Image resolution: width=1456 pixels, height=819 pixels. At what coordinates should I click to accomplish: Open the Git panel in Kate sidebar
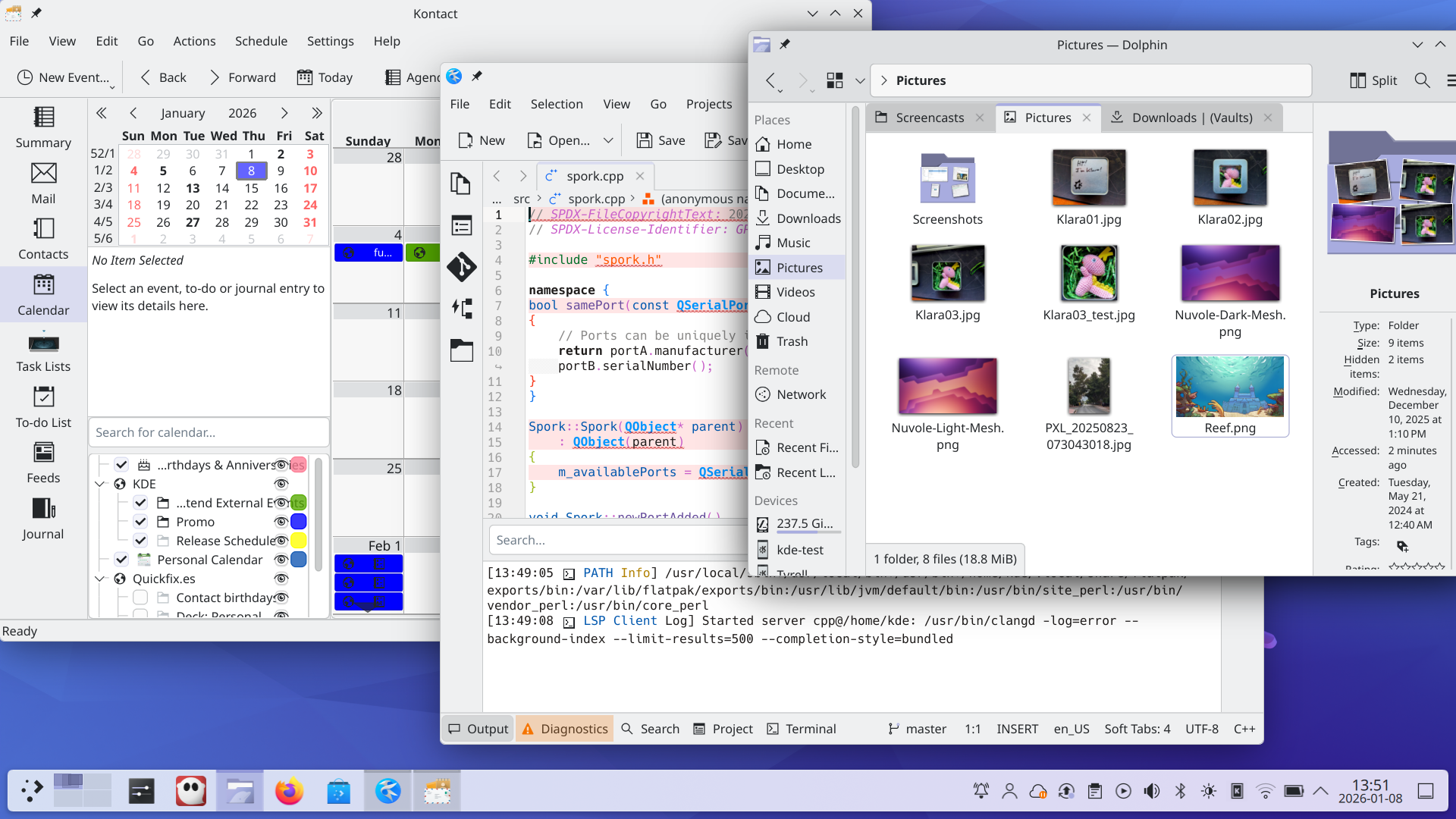(461, 267)
